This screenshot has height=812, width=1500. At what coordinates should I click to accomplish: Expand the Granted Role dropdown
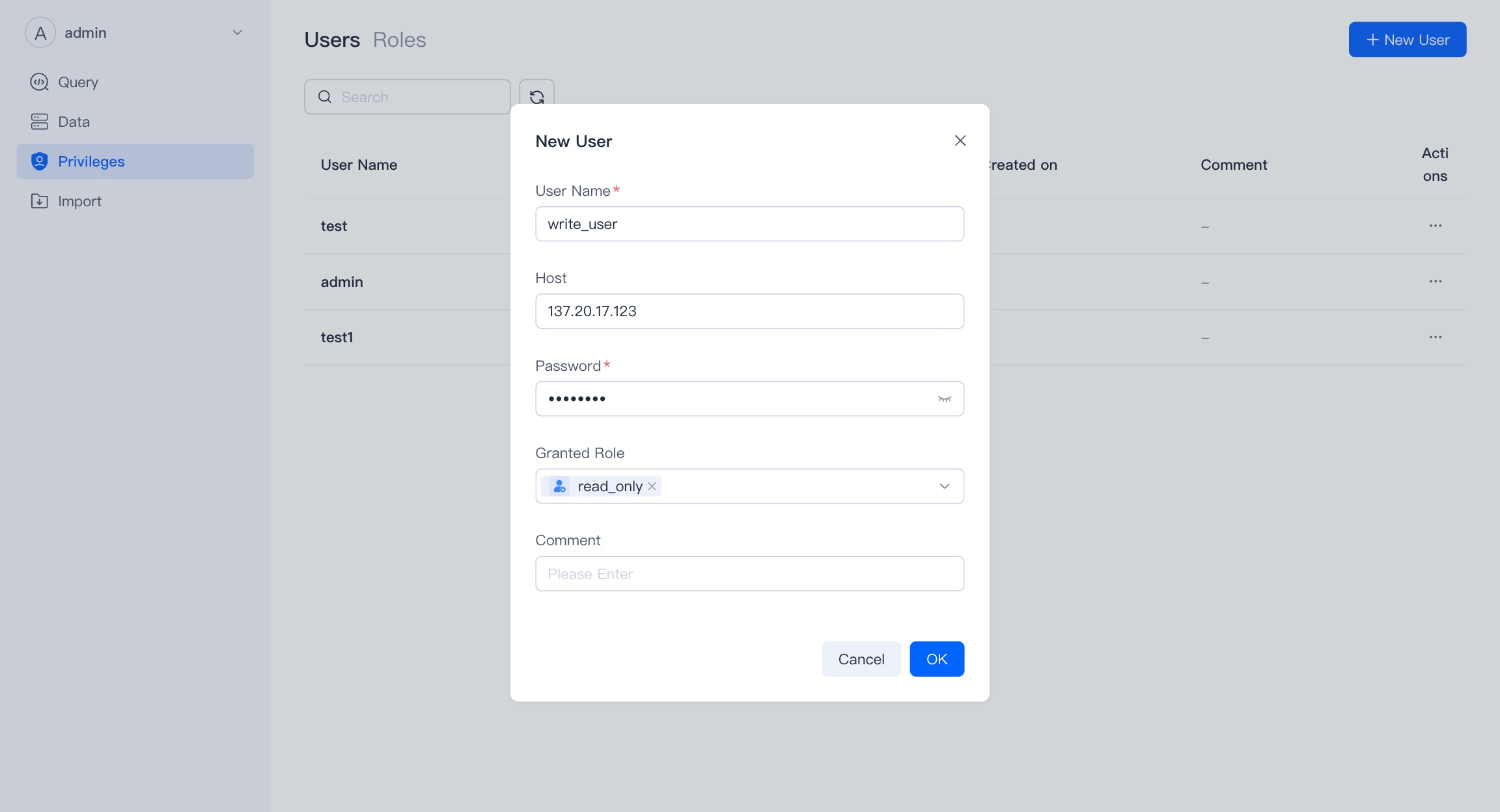point(944,486)
